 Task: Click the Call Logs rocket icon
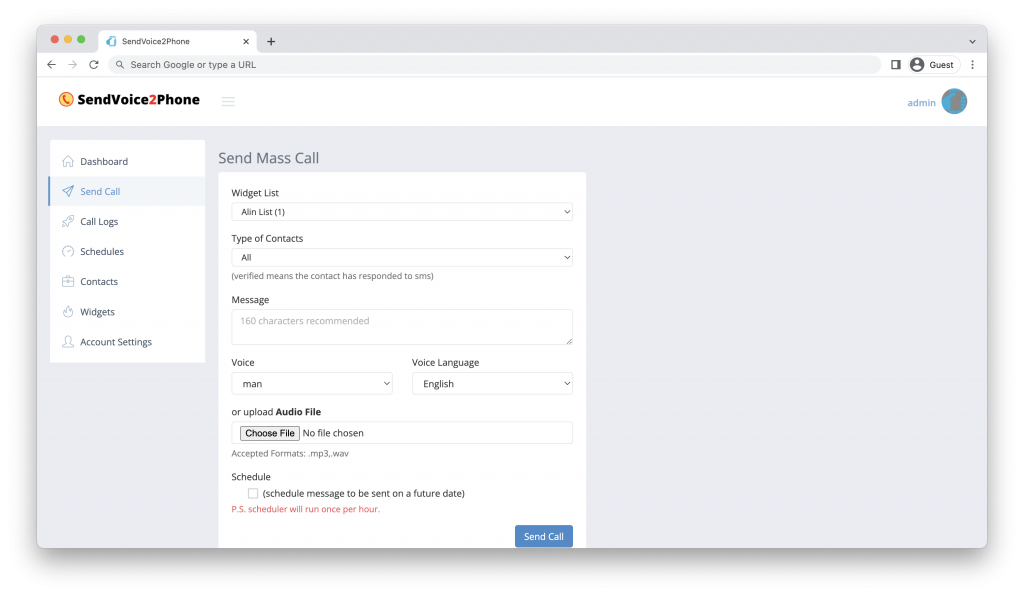(68, 221)
